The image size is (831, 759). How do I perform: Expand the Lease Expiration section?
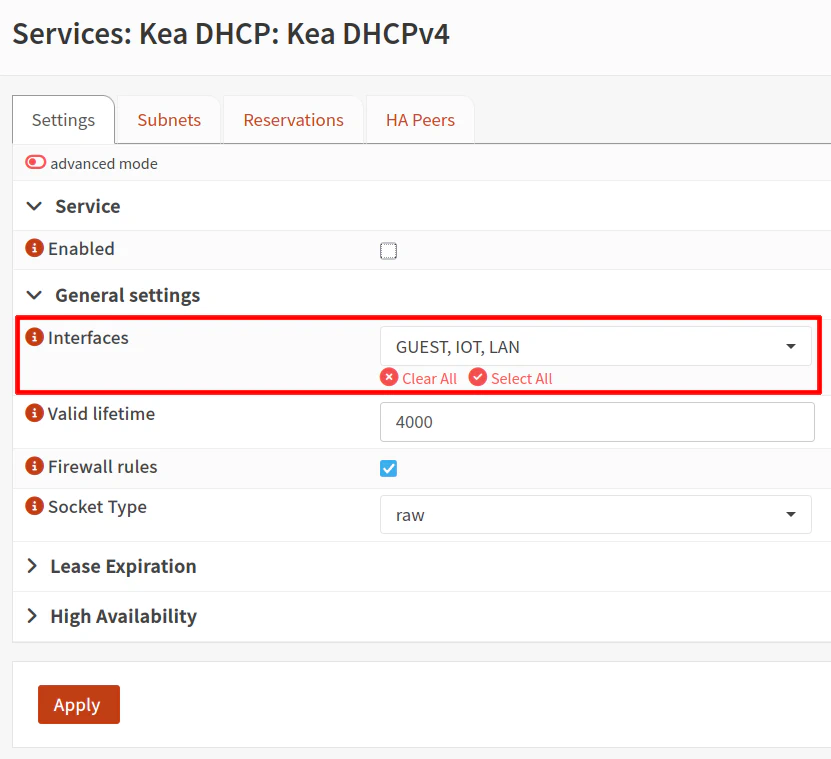[x=32, y=566]
